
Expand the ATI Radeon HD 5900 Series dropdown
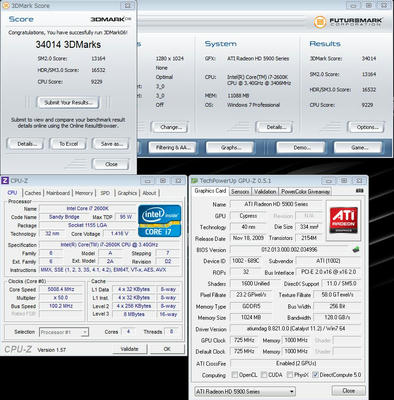tap(245, 391)
